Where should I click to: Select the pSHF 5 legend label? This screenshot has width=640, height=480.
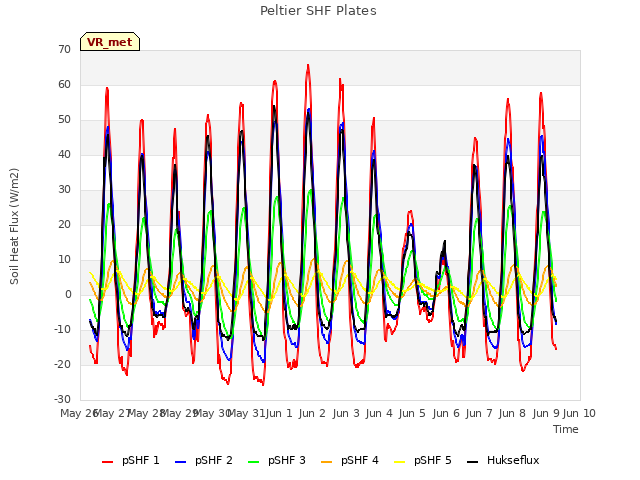tap(433, 460)
